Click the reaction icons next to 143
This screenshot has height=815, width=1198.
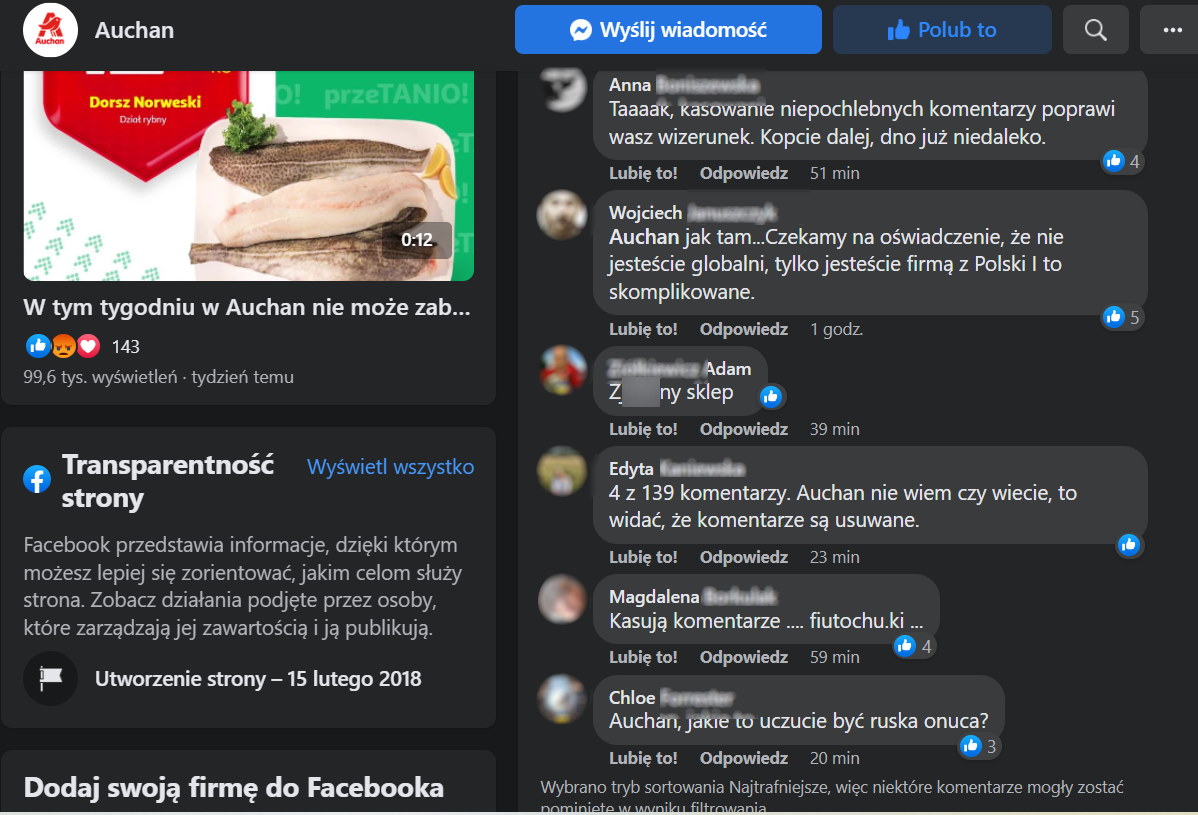(x=63, y=346)
